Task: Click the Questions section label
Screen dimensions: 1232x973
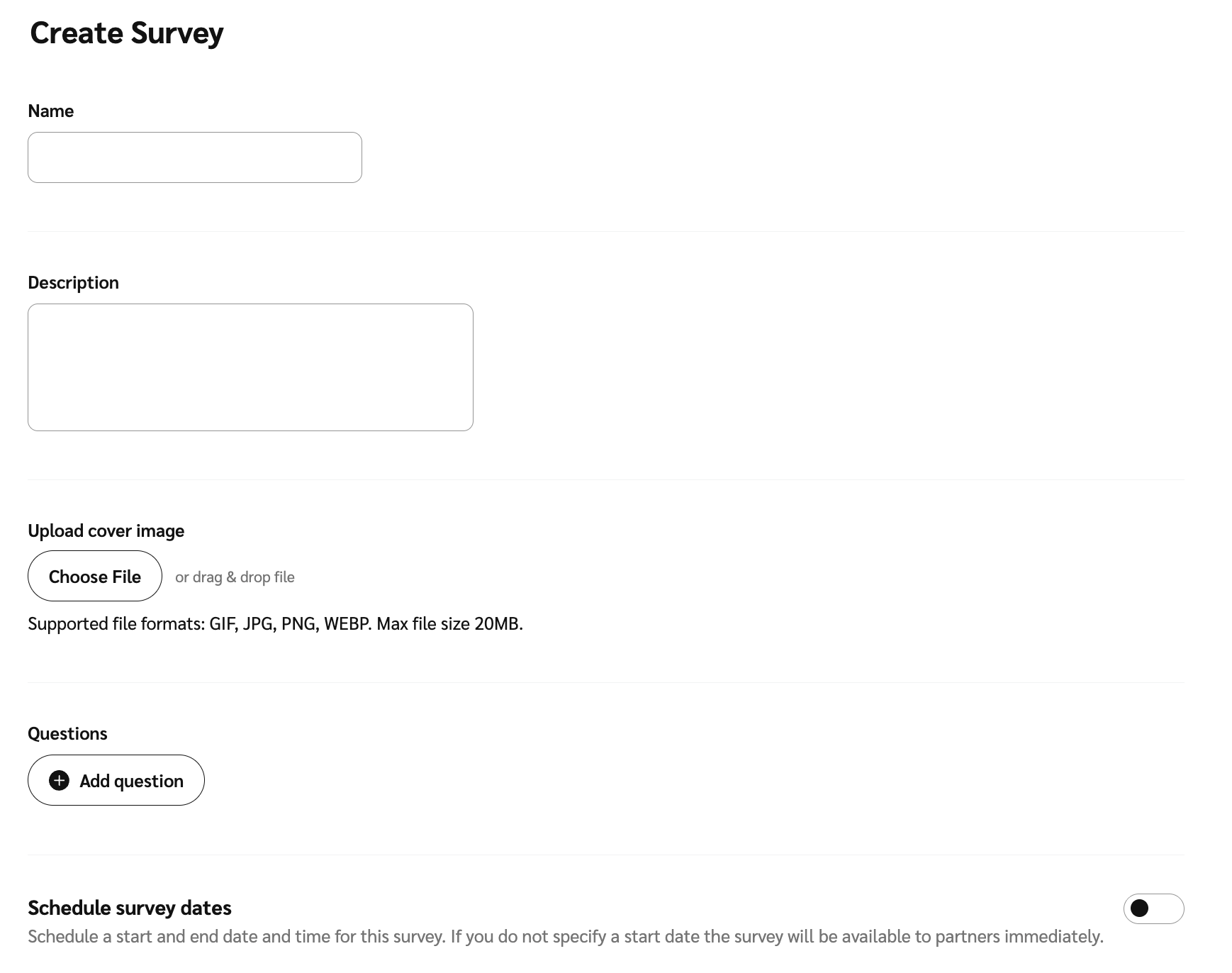Action: 67,734
